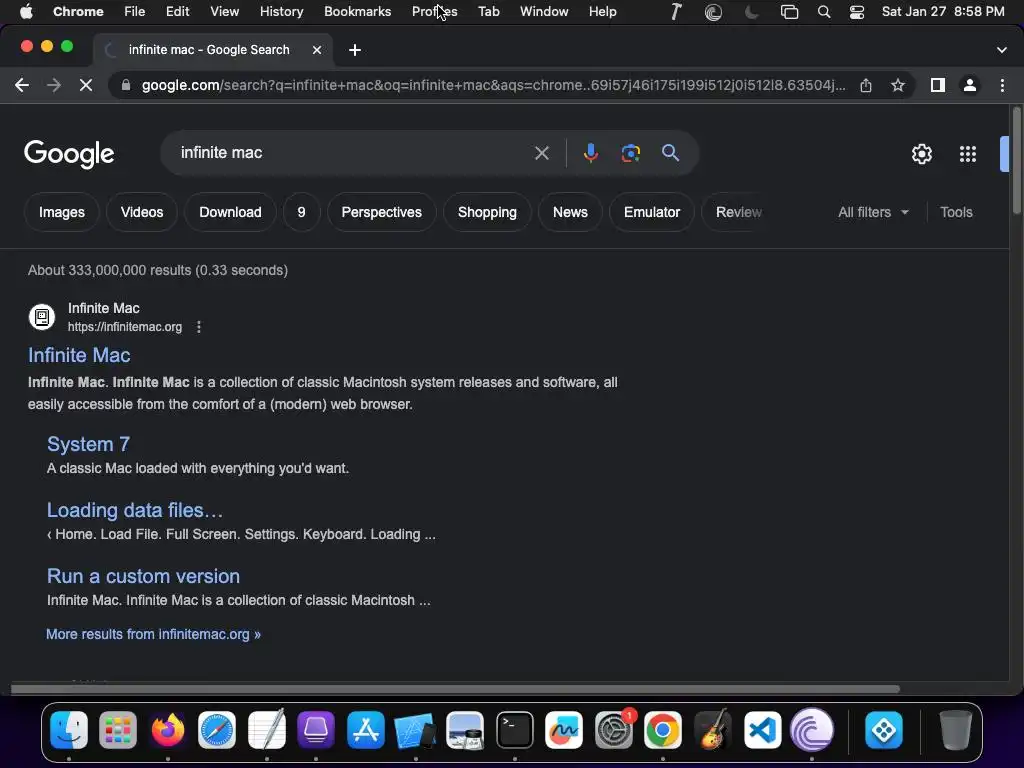
Task: Click the Infinite Mac site favicon
Action: (42, 317)
